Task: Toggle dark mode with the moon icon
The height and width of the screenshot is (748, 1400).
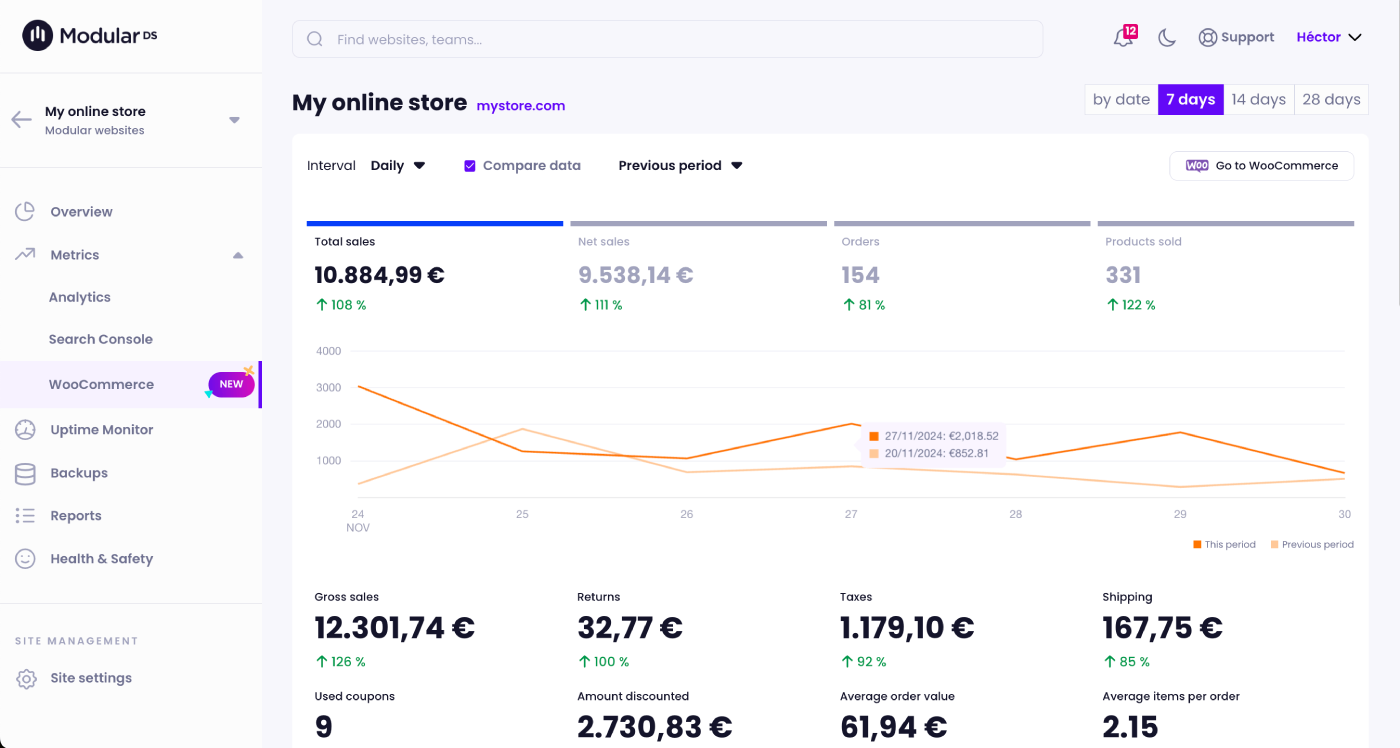Action: [1167, 36]
